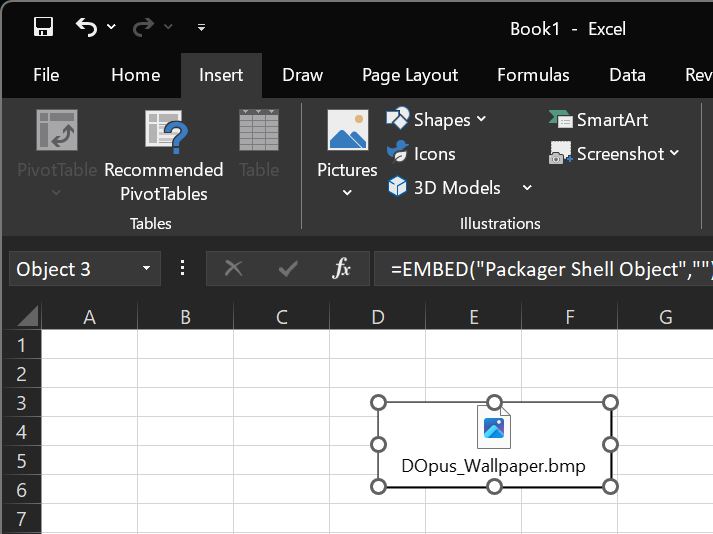Click the object's left-middle resize handle
The height and width of the screenshot is (534, 713).
point(378,444)
